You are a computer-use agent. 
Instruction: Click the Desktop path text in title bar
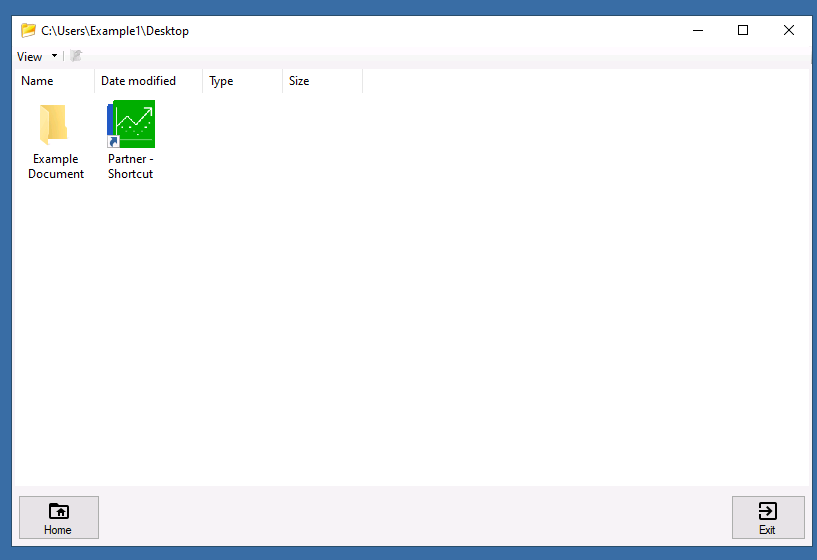115,31
